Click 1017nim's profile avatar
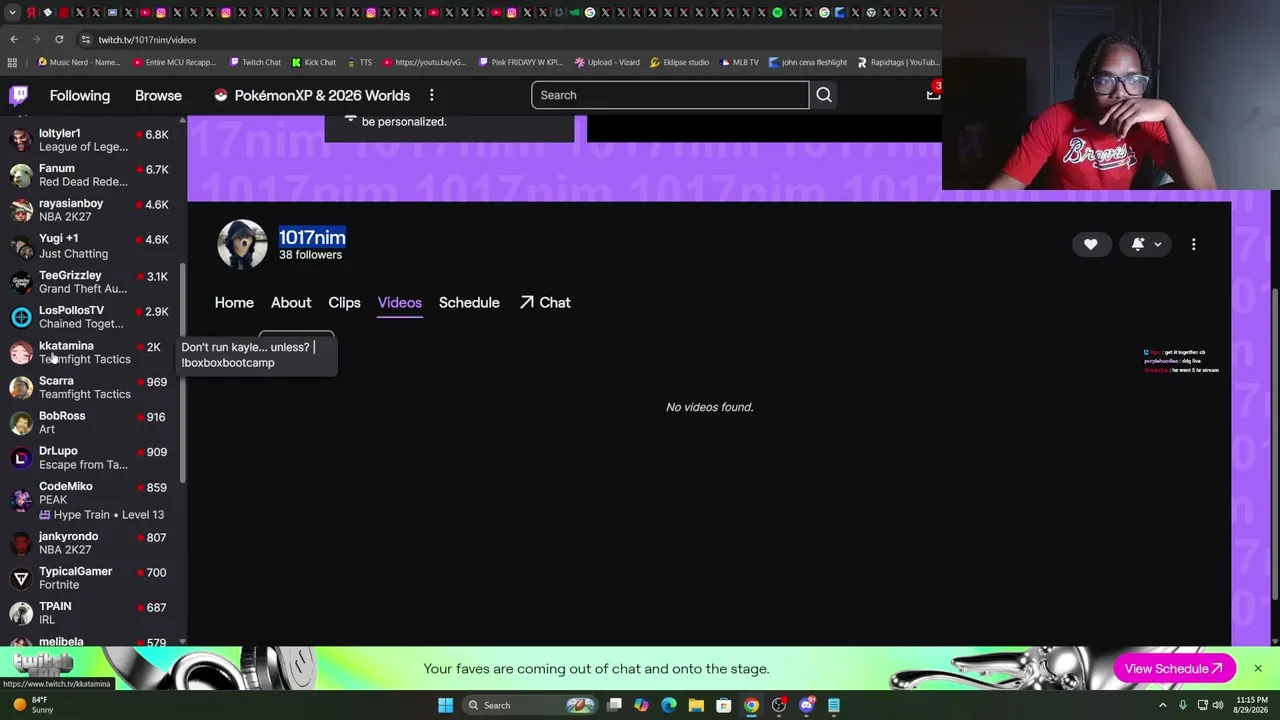The width and height of the screenshot is (1280, 720). (242, 244)
